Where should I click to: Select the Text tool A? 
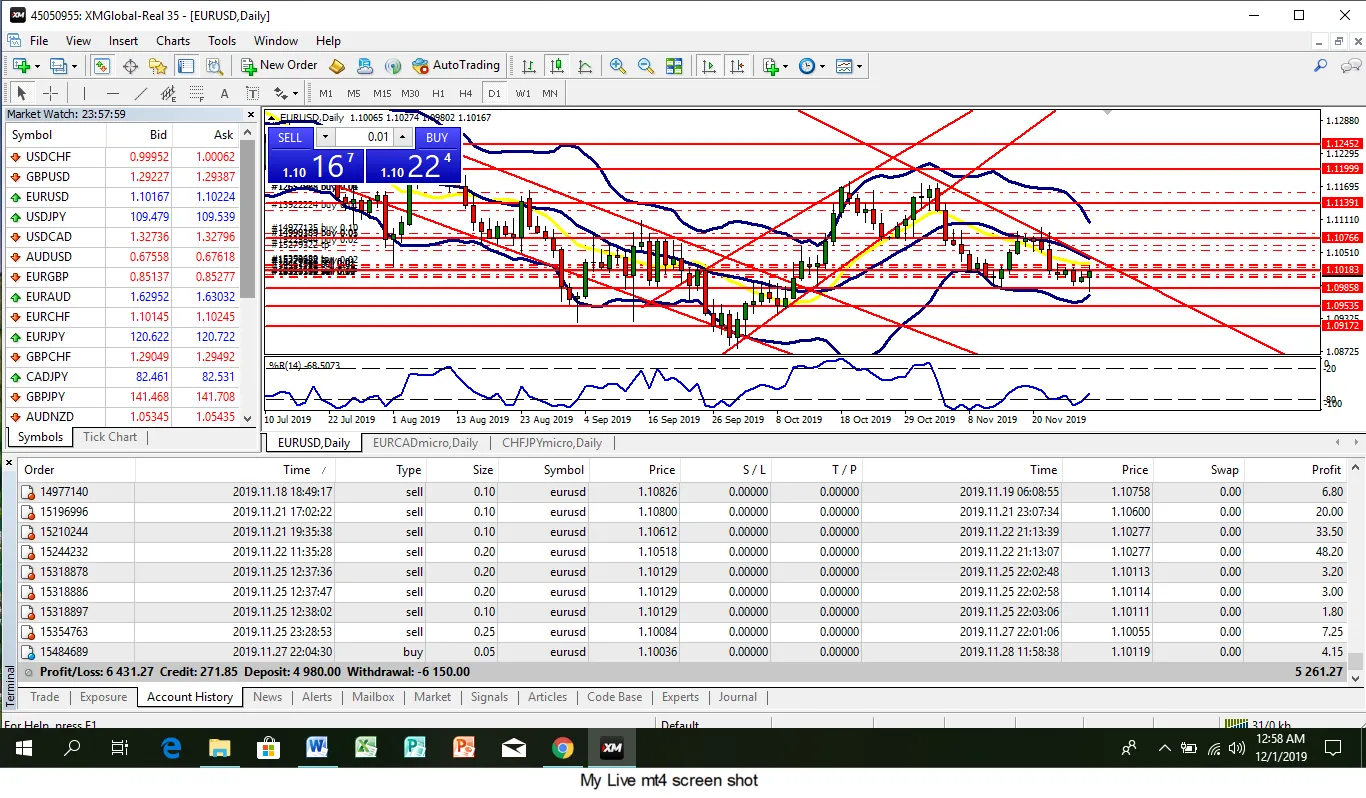tap(225, 93)
